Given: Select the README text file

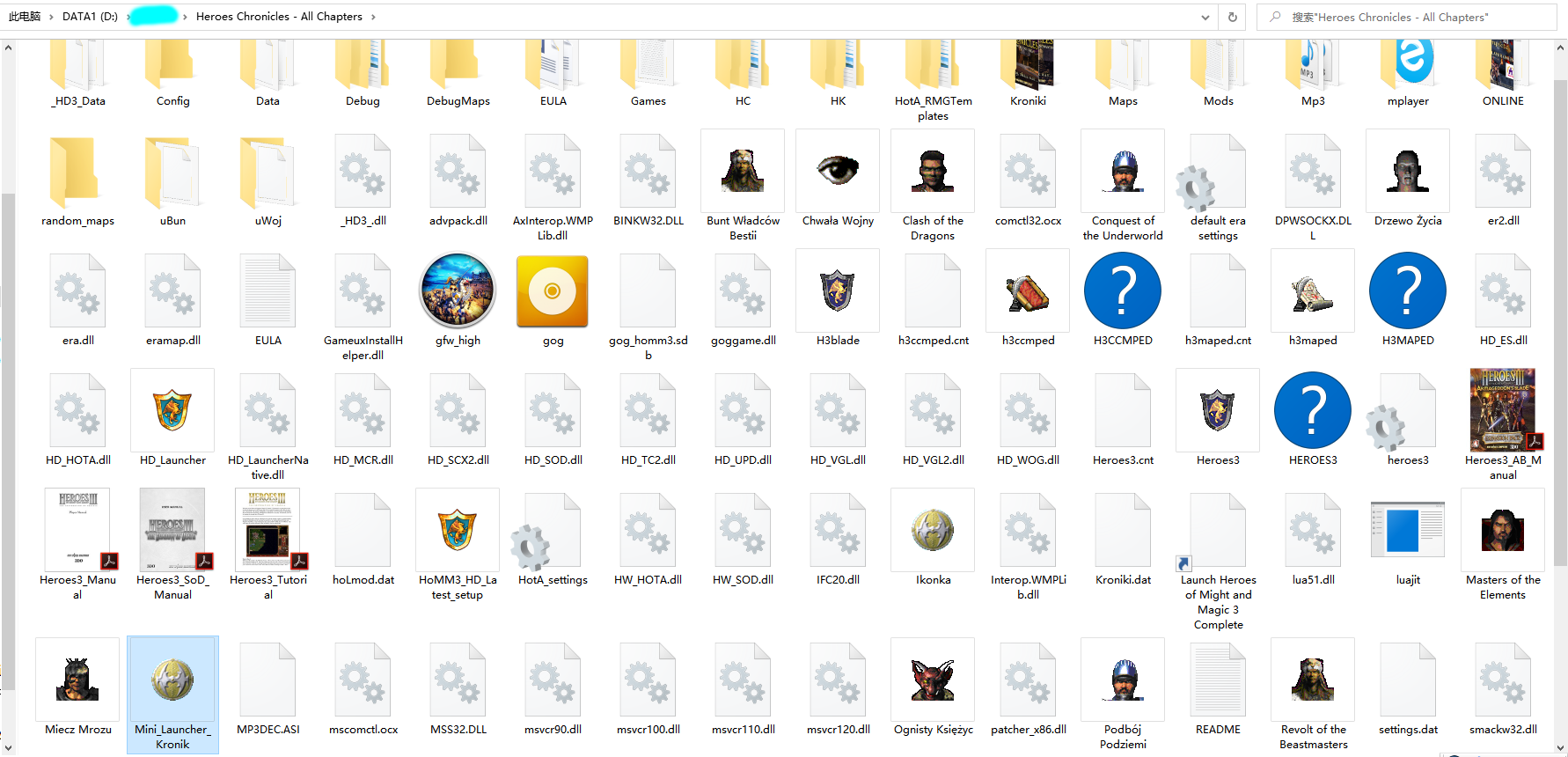Looking at the screenshot, I should click(x=1218, y=680).
